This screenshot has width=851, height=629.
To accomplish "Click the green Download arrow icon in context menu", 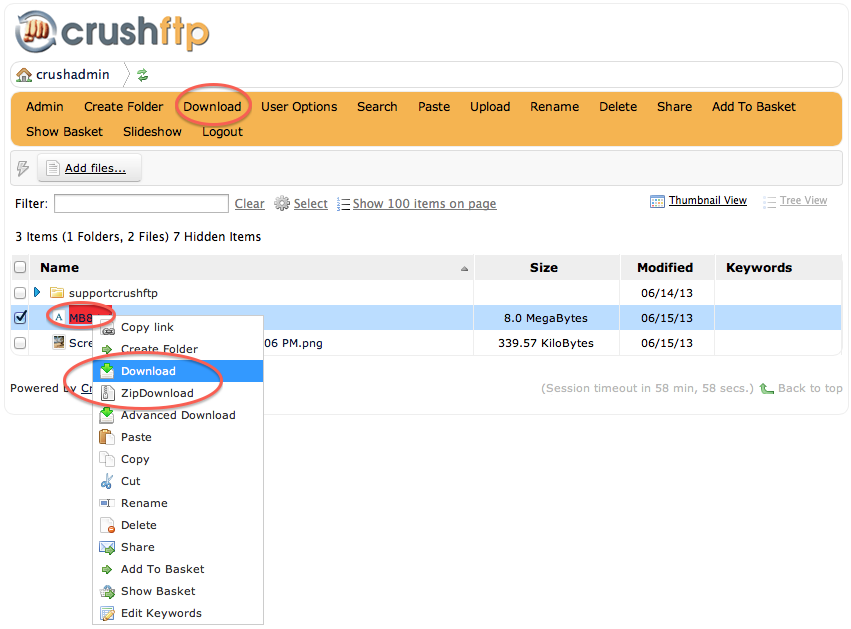I will pyautogui.click(x=107, y=371).
